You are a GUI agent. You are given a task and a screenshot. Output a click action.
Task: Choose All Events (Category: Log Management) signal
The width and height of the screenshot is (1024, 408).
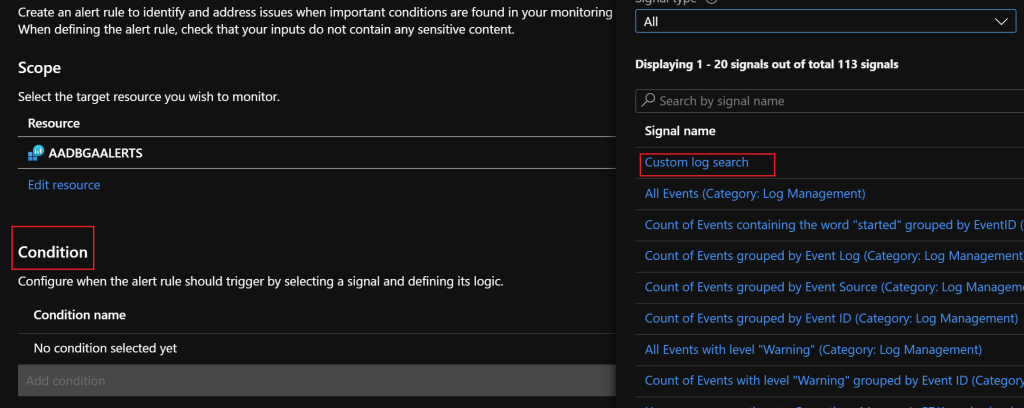tap(755, 193)
